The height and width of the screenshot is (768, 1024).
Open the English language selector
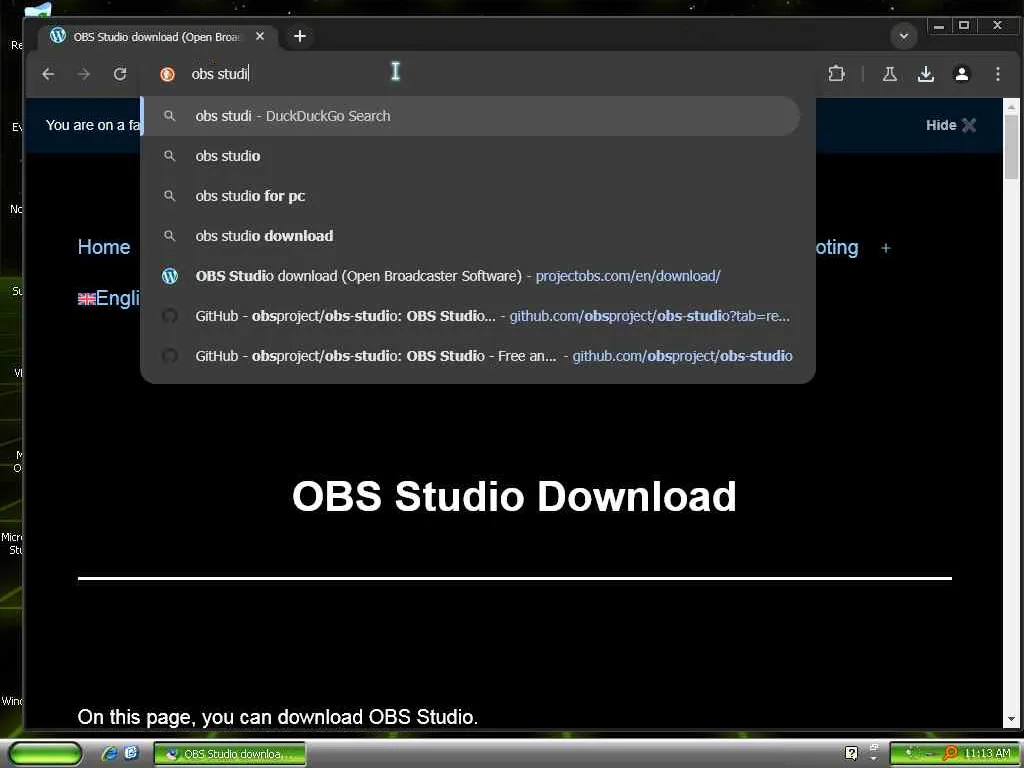pos(108,298)
